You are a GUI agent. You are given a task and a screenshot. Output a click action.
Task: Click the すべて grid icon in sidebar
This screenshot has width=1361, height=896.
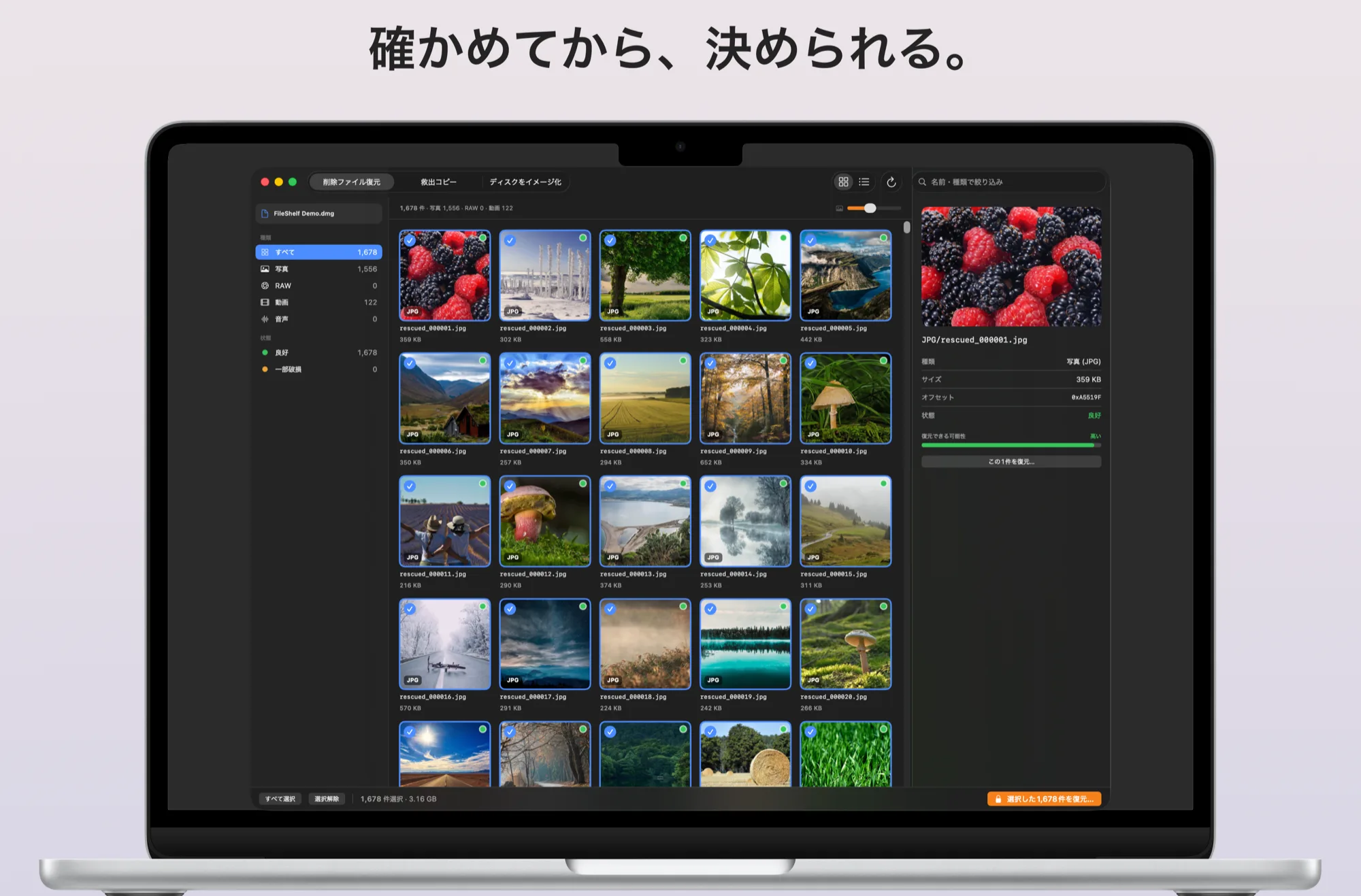point(265,252)
